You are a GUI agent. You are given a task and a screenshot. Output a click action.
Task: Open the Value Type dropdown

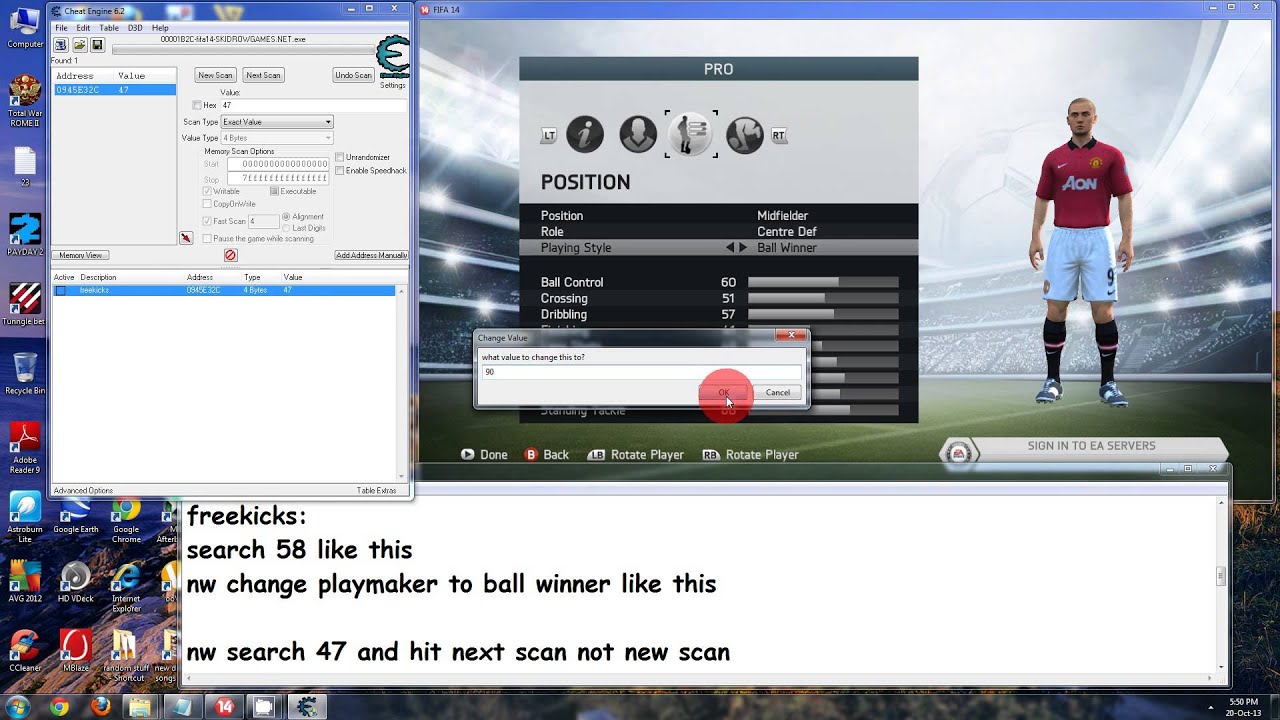277,138
